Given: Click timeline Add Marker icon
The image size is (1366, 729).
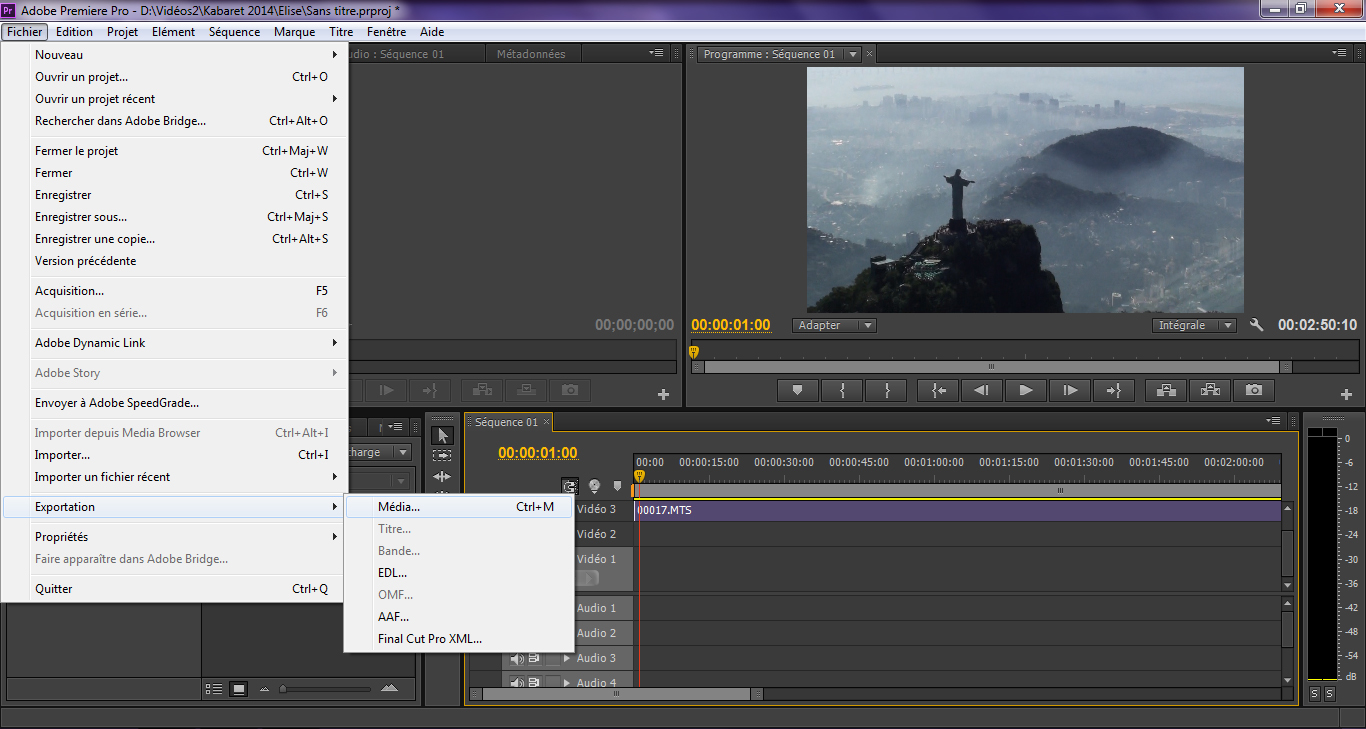Looking at the screenshot, I should pyautogui.click(x=617, y=486).
